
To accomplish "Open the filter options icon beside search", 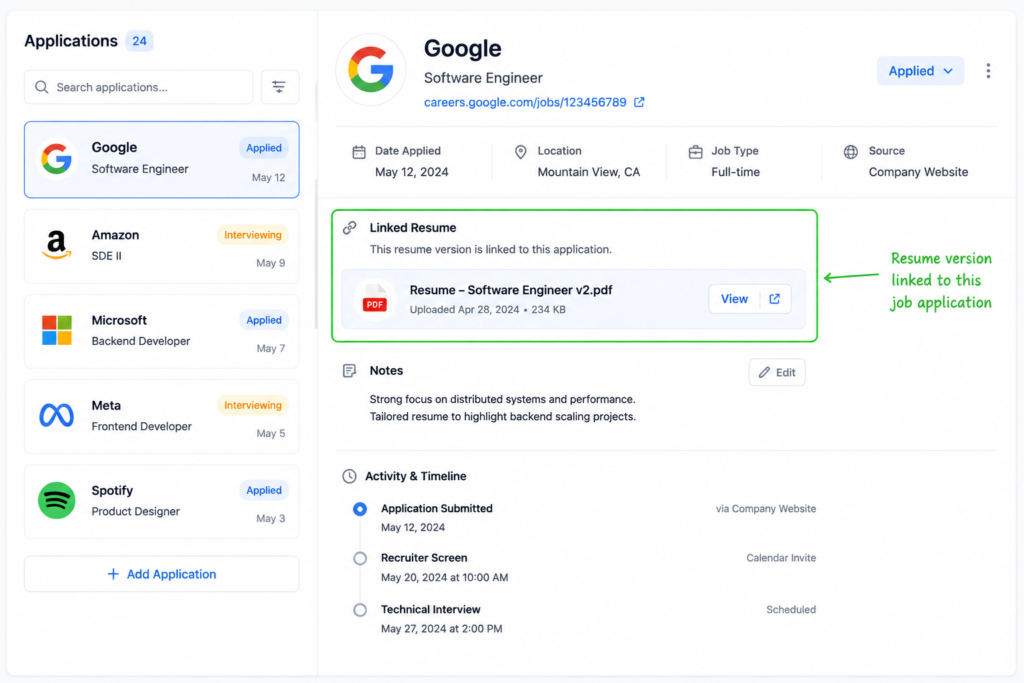I will (x=279, y=87).
